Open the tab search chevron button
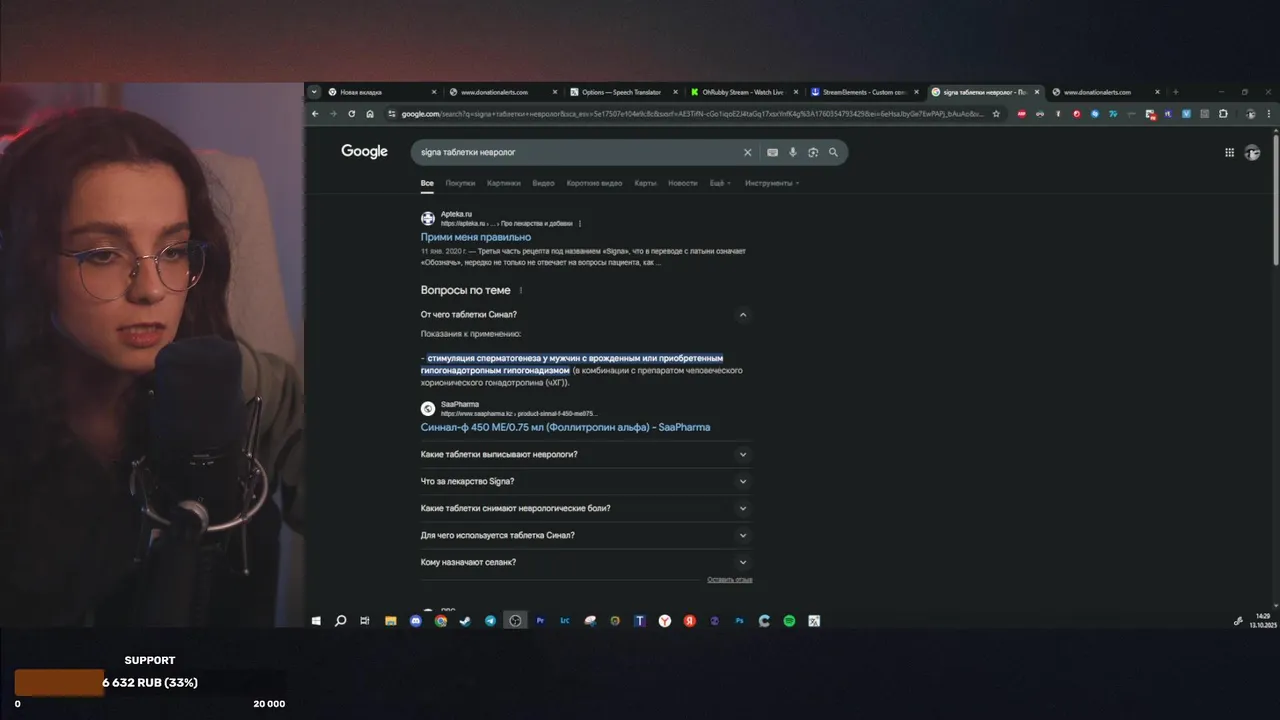The width and height of the screenshot is (1280, 720). tap(314, 92)
